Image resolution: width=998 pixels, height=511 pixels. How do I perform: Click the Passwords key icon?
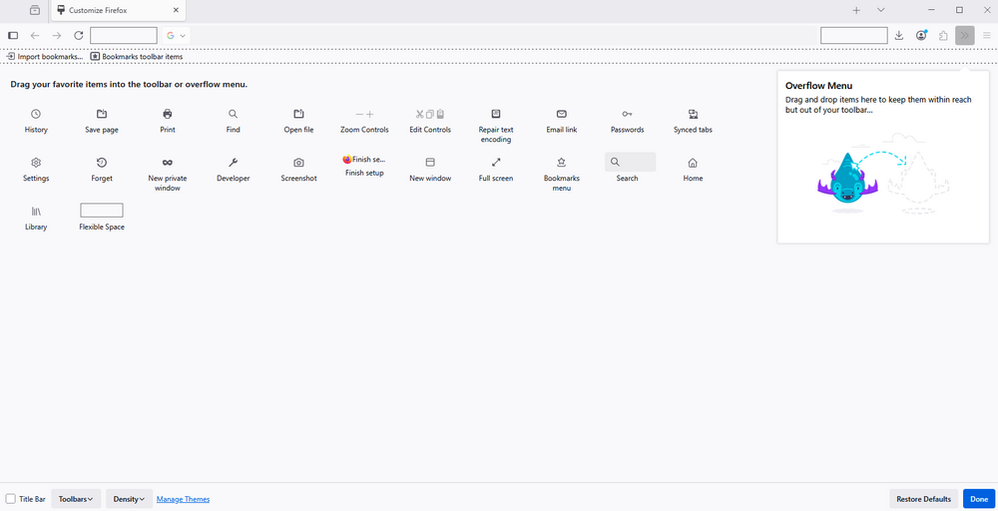[627, 114]
